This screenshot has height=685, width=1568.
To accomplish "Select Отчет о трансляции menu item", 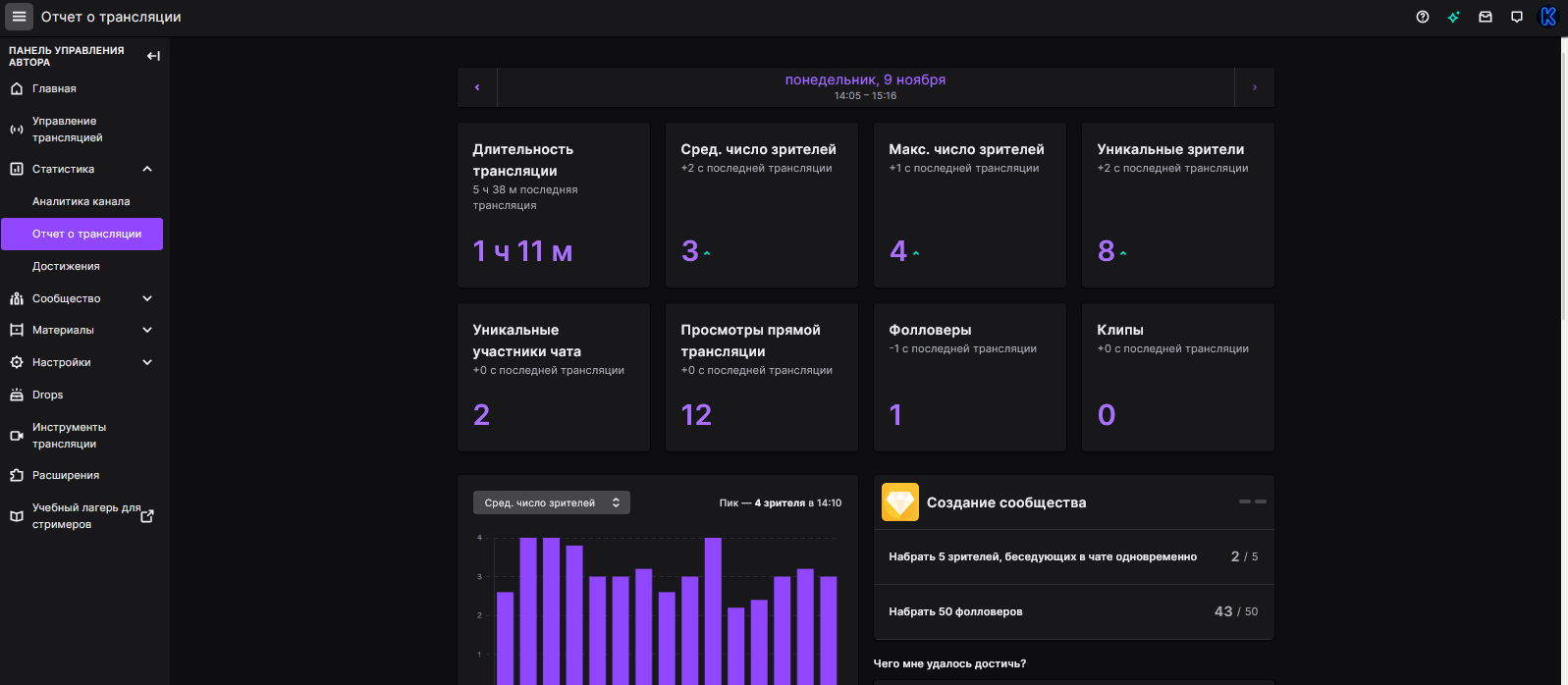I will coord(82,234).
